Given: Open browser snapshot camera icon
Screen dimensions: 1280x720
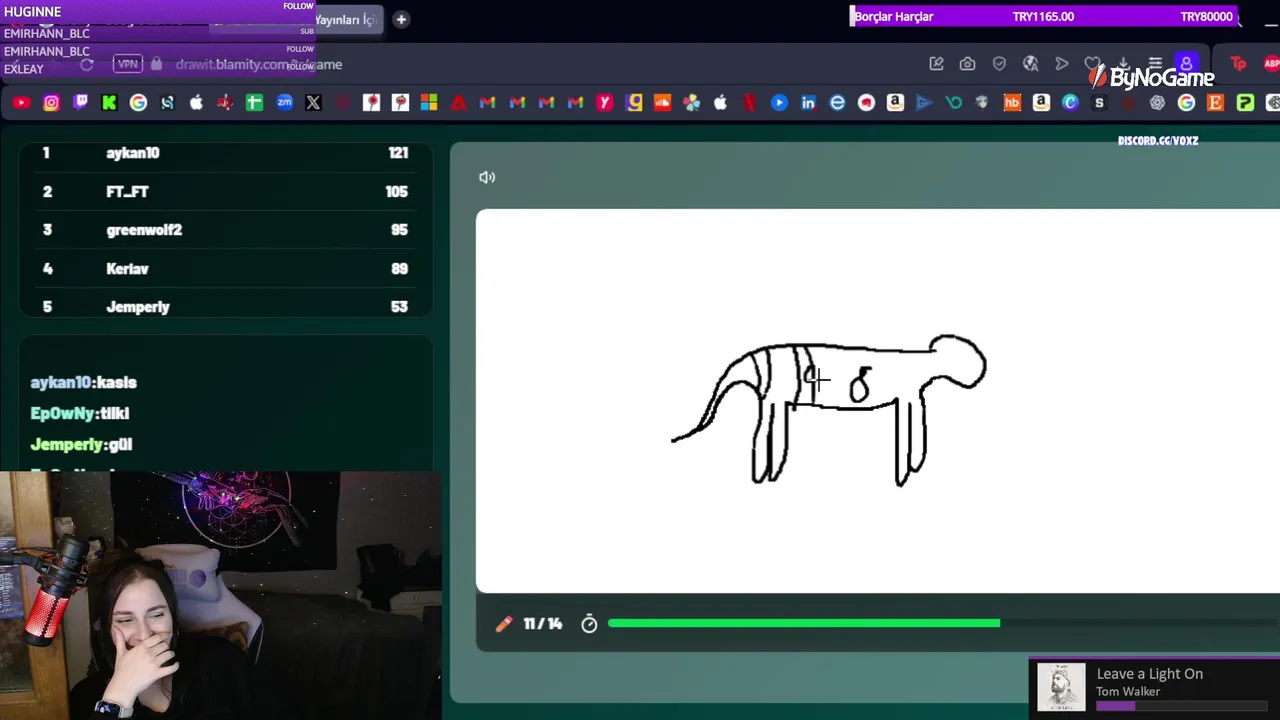Looking at the screenshot, I should coord(967,64).
